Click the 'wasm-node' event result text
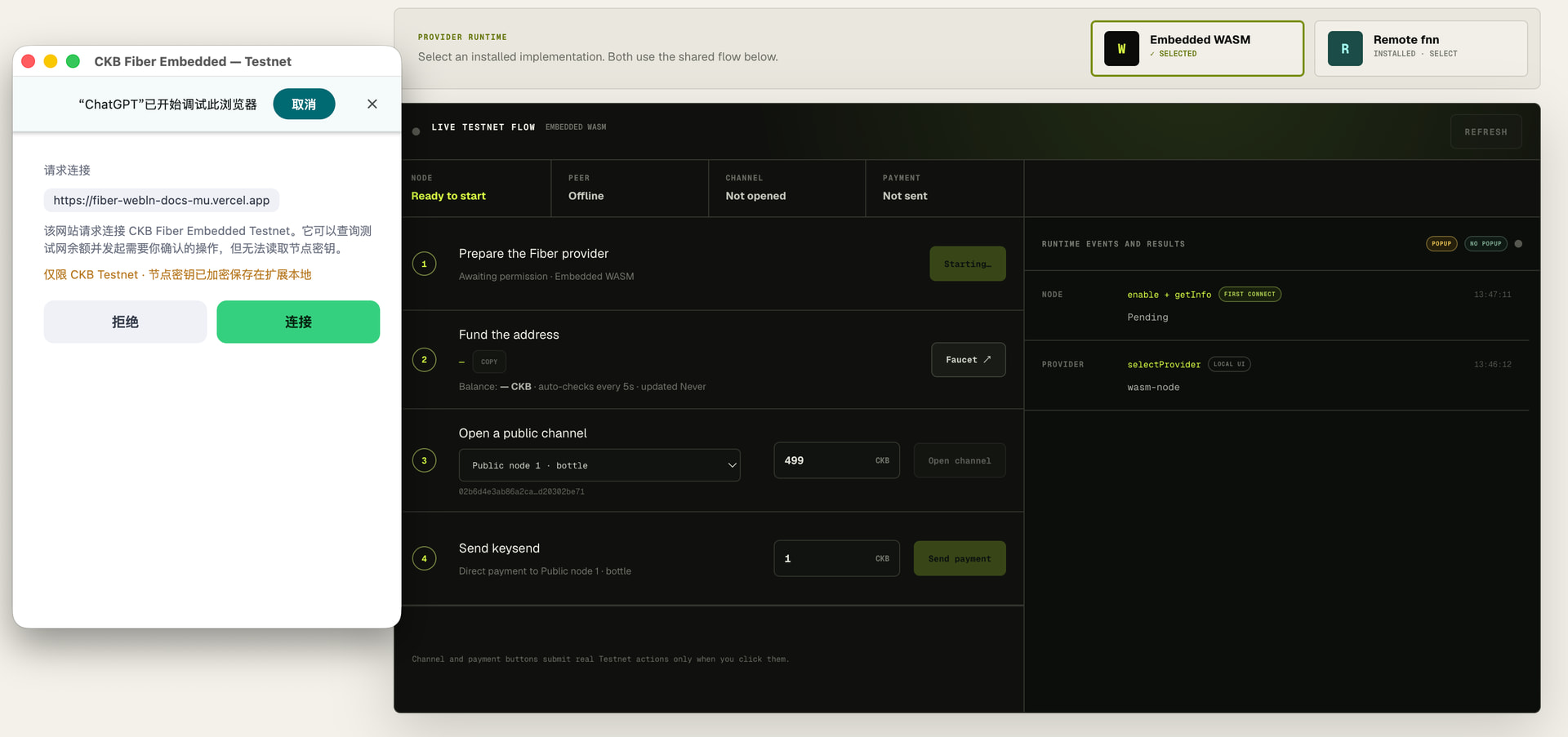 click(x=1153, y=388)
